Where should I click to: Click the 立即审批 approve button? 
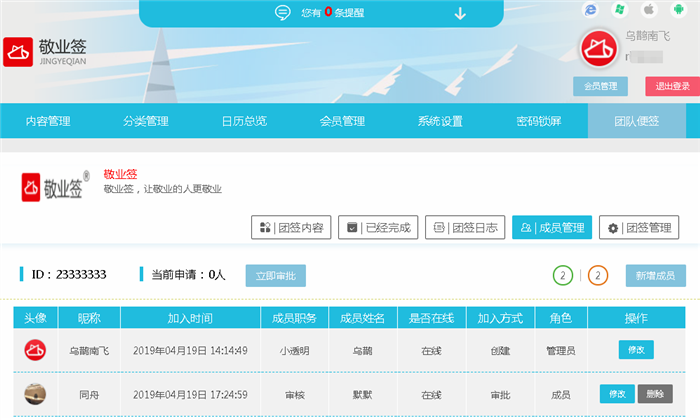pos(276,275)
